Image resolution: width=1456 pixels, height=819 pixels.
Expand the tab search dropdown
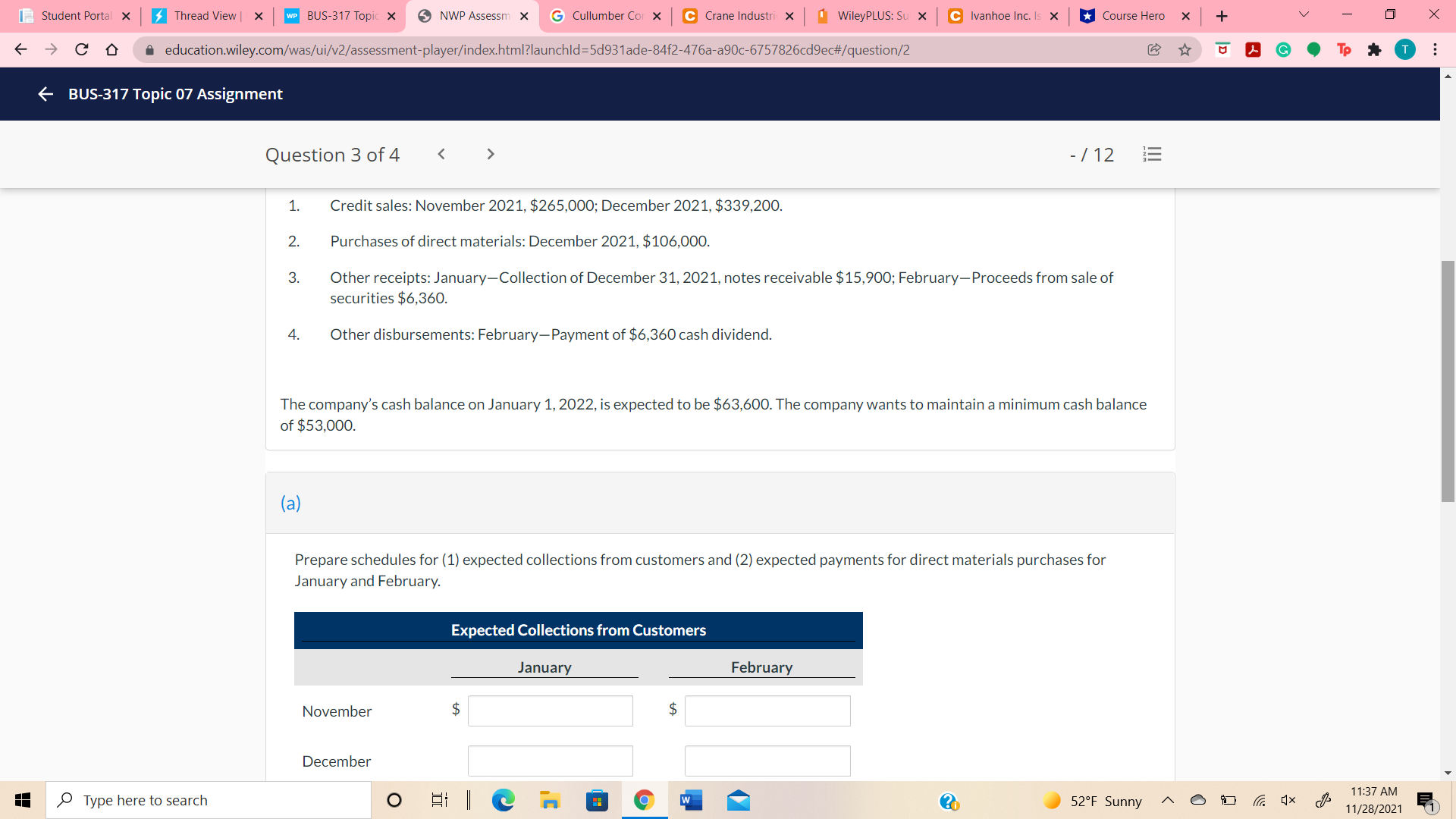pos(1304,15)
